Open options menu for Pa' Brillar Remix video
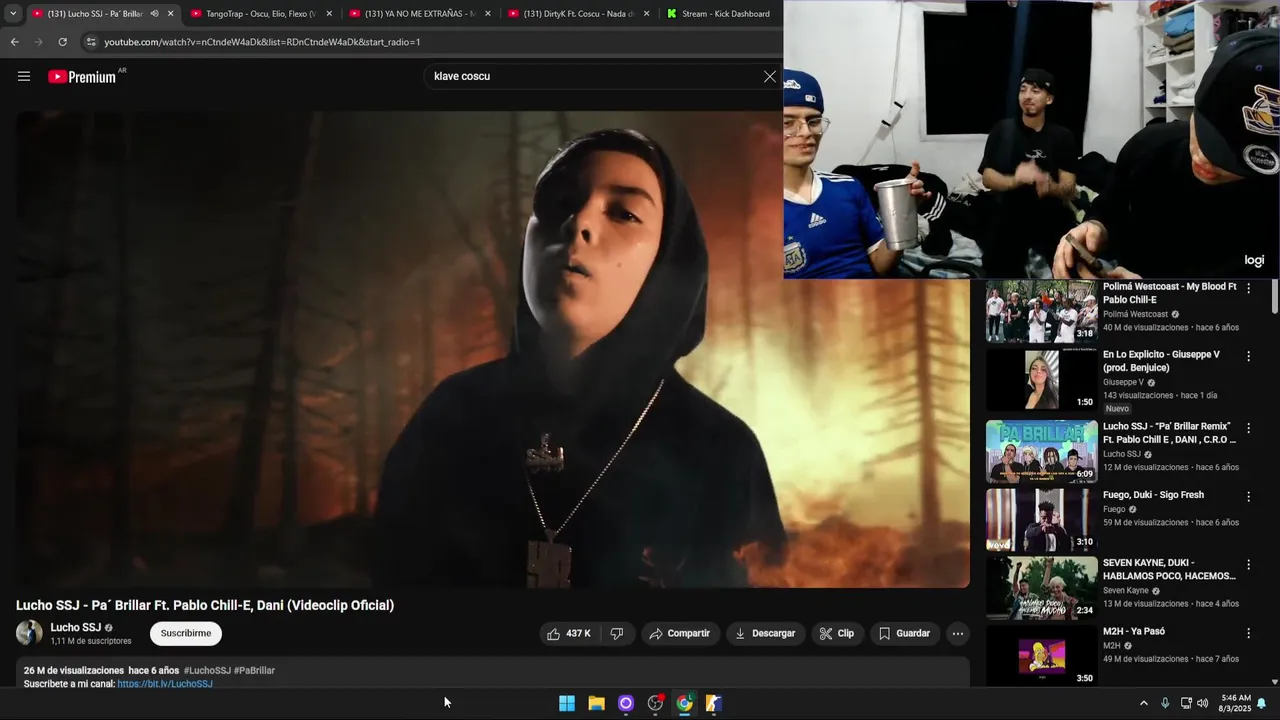The image size is (1280, 720). pos(1248,428)
